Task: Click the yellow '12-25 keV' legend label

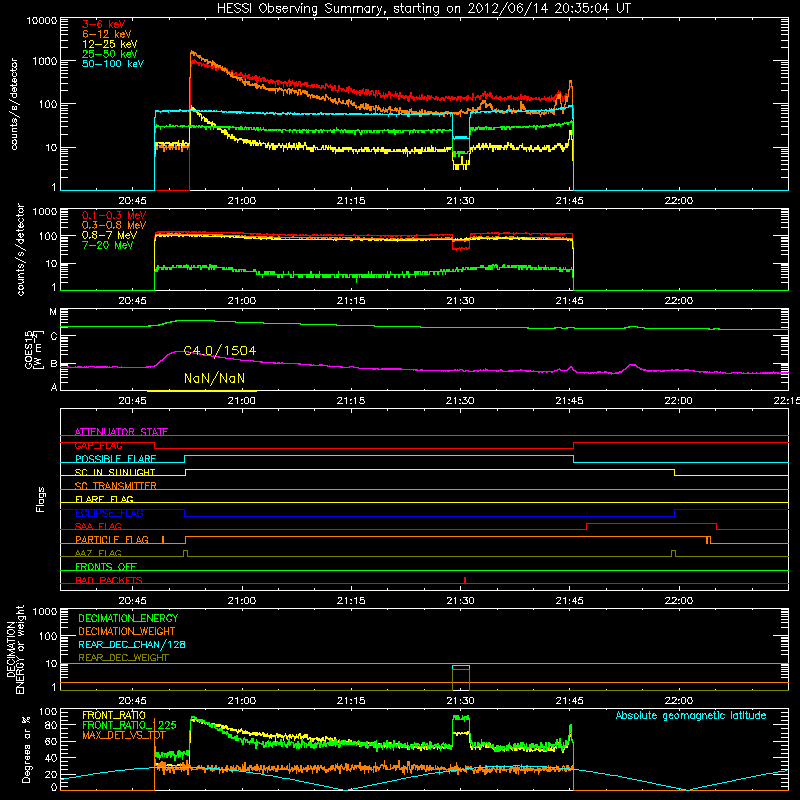Action: pyautogui.click(x=110, y=44)
